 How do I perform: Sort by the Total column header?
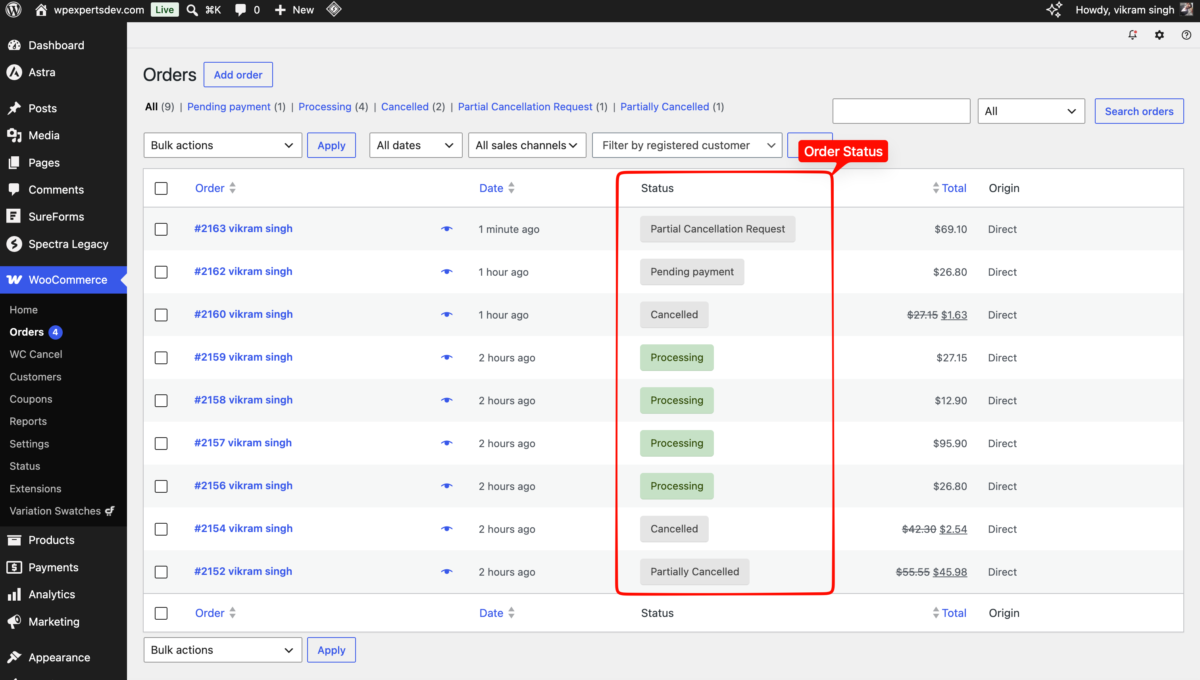click(x=949, y=188)
